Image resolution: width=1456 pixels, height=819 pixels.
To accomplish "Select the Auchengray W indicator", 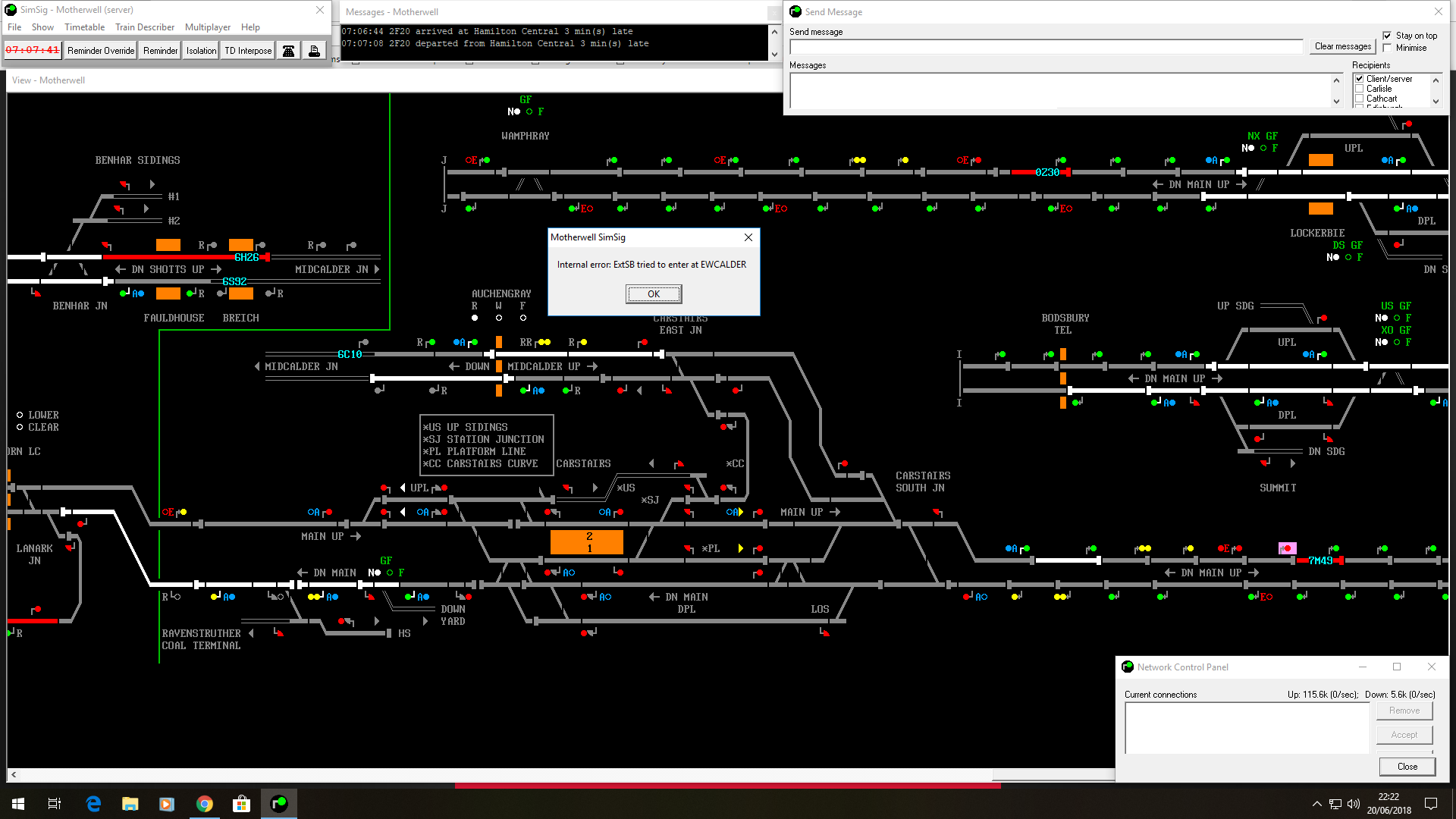I will (x=499, y=318).
